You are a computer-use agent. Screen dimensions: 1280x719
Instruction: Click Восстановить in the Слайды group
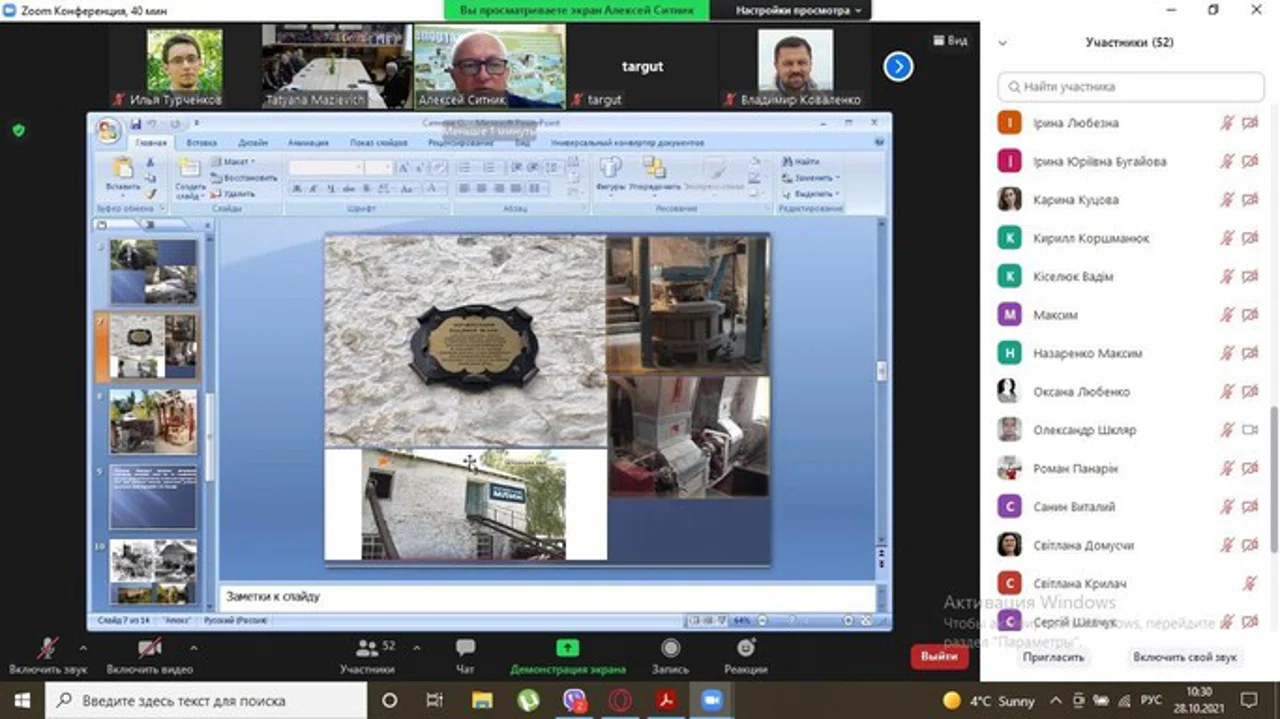(x=244, y=177)
